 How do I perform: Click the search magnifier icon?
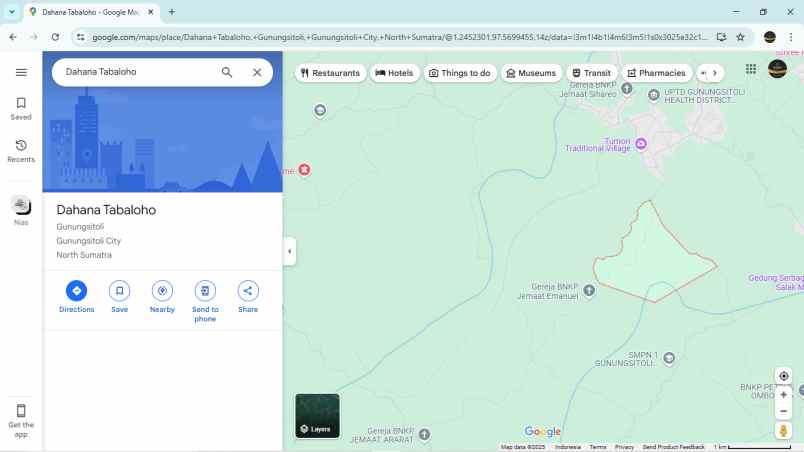tap(227, 72)
